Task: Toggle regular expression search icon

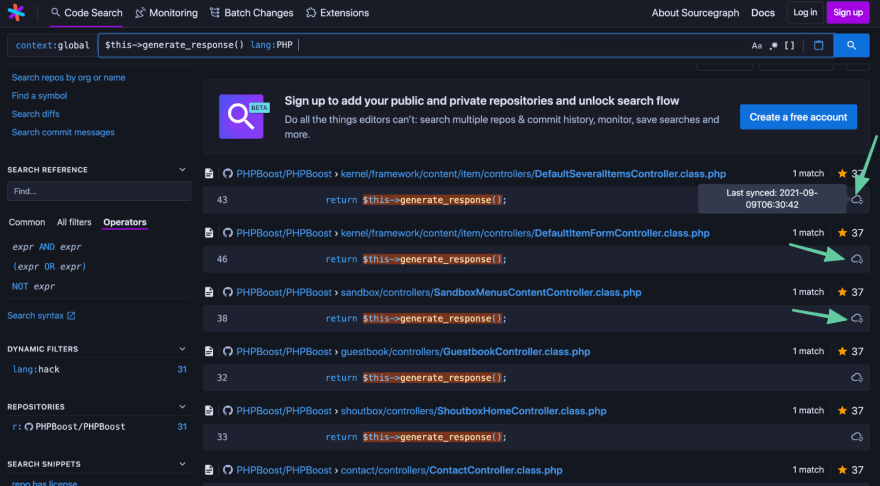Action: click(773, 45)
